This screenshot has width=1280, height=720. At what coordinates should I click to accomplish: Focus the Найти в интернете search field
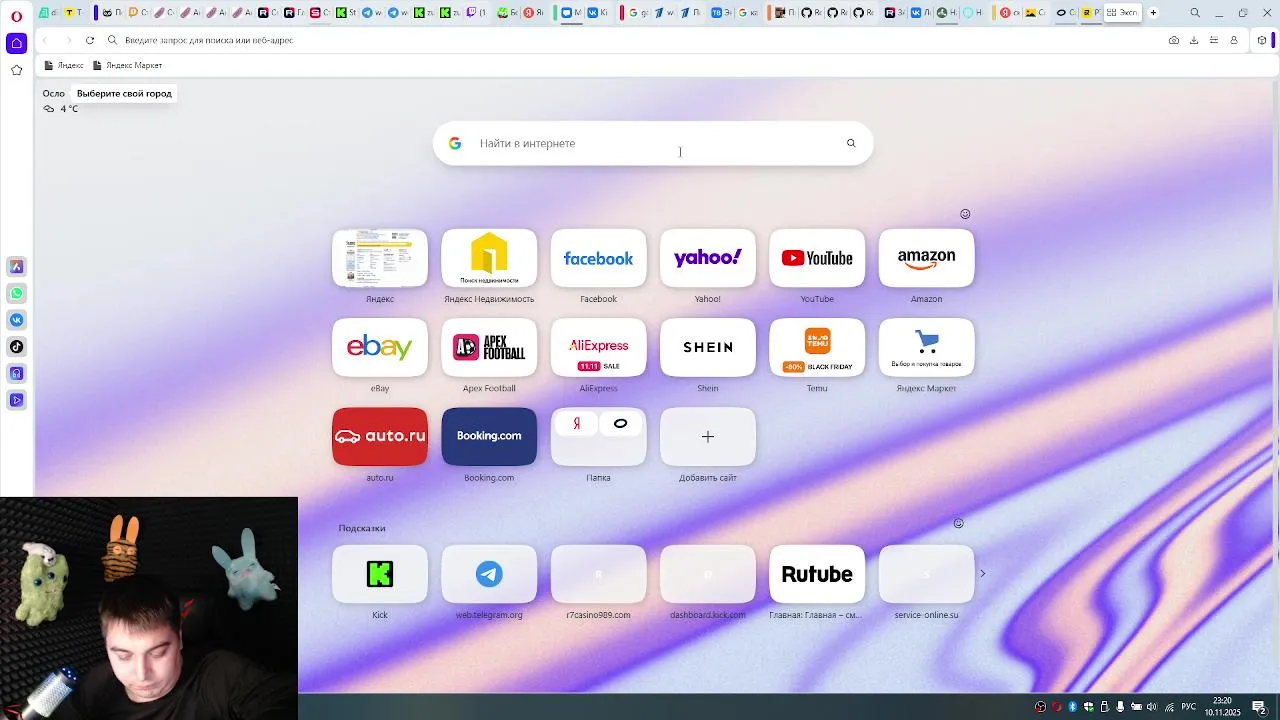[x=653, y=143]
